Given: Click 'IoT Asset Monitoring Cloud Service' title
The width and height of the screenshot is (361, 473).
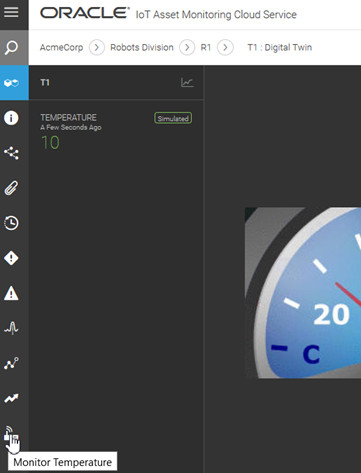Looking at the screenshot, I should 216,15.
